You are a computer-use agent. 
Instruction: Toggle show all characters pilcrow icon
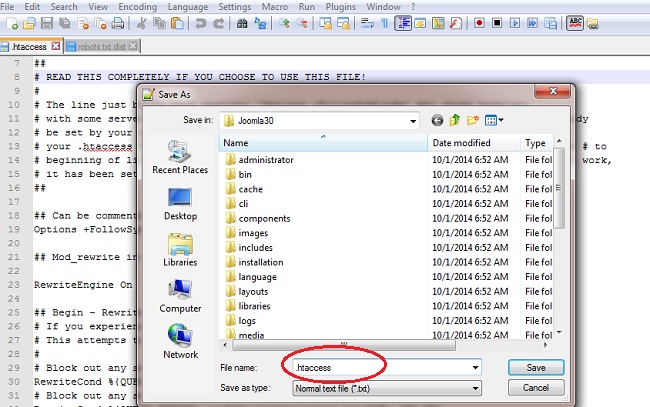click(385, 23)
